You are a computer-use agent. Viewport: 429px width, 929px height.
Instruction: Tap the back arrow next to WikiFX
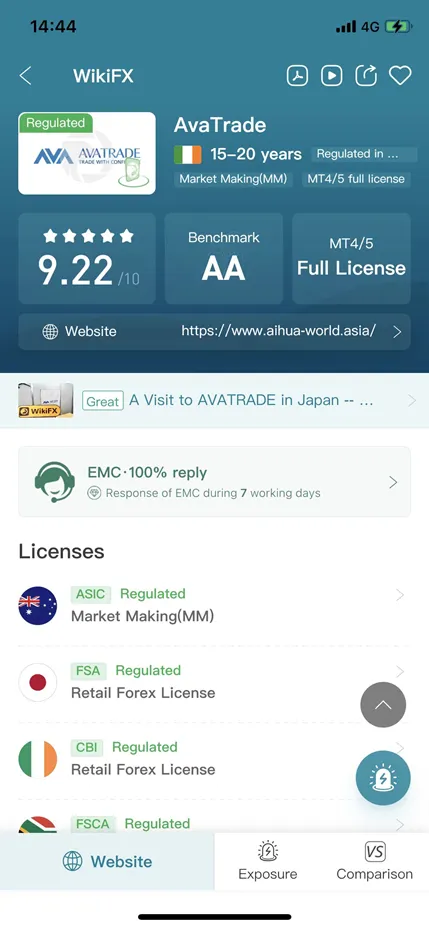point(25,76)
